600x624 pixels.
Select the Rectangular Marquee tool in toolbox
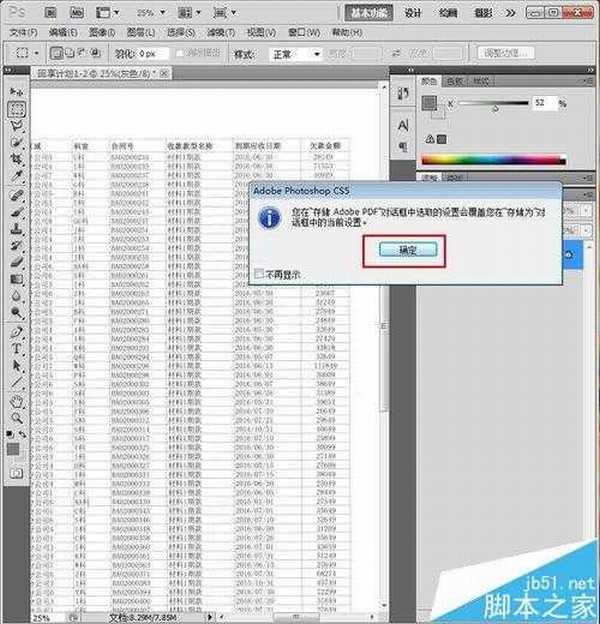17,109
